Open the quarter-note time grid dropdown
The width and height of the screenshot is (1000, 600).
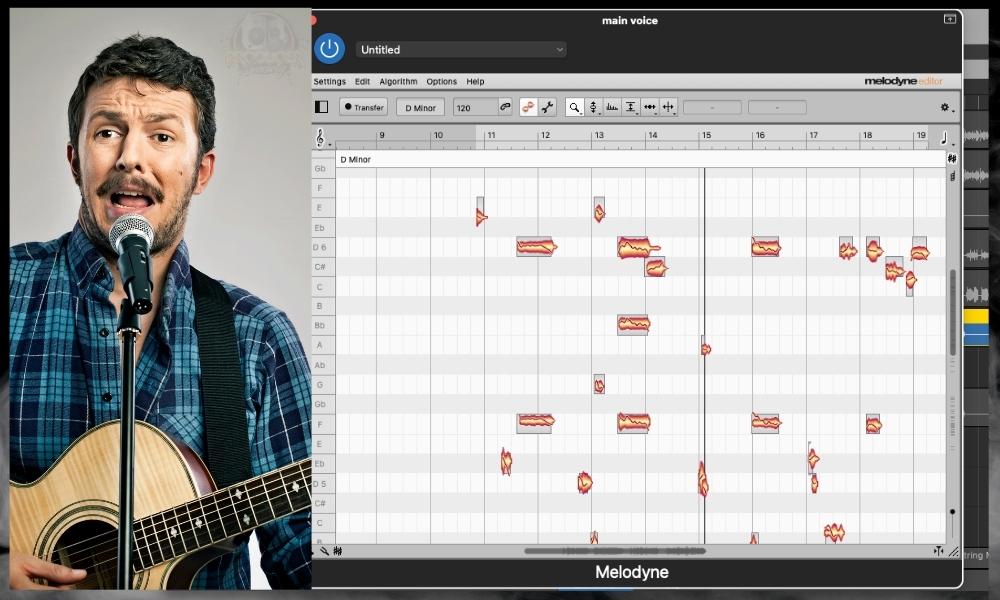click(946, 138)
